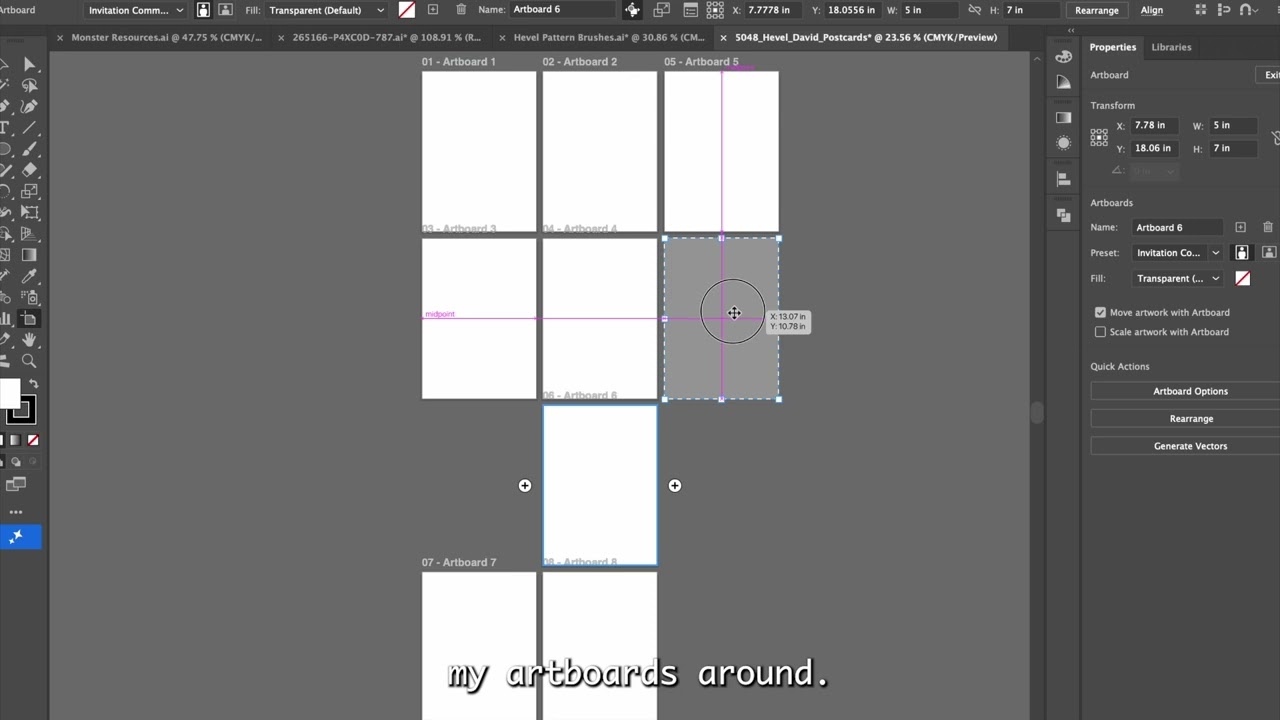The height and width of the screenshot is (720, 1280).
Task: Select the Artboard tool
Action: 29,319
